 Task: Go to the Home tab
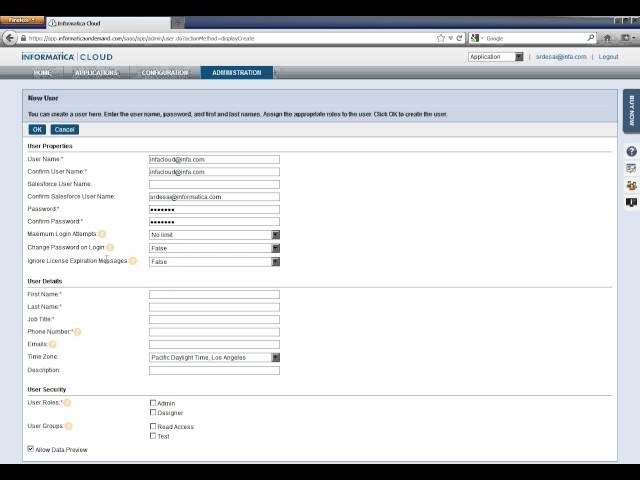(x=42, y=73)
